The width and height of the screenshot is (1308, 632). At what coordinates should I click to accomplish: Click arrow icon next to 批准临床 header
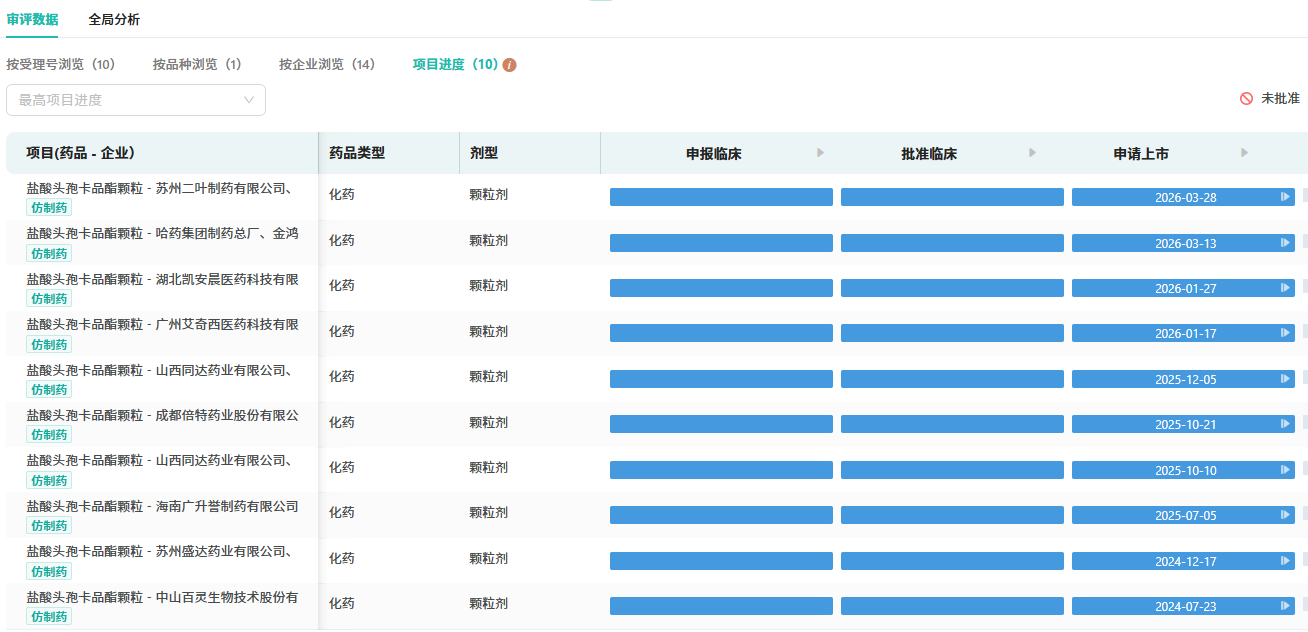[1032, 153]
